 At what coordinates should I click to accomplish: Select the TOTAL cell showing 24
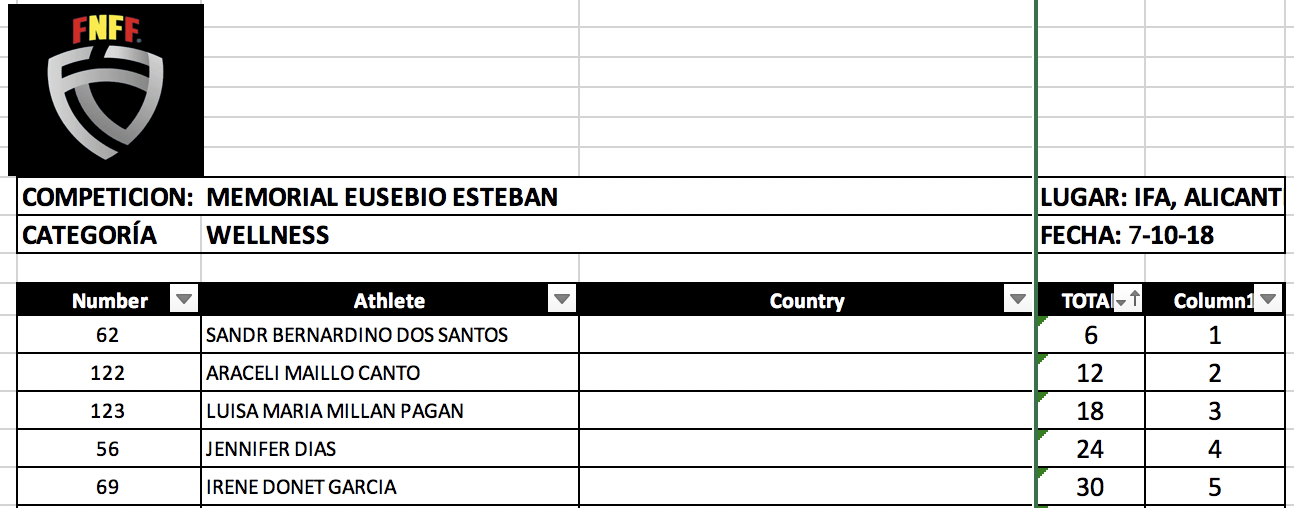click(x=1090, y=449)
